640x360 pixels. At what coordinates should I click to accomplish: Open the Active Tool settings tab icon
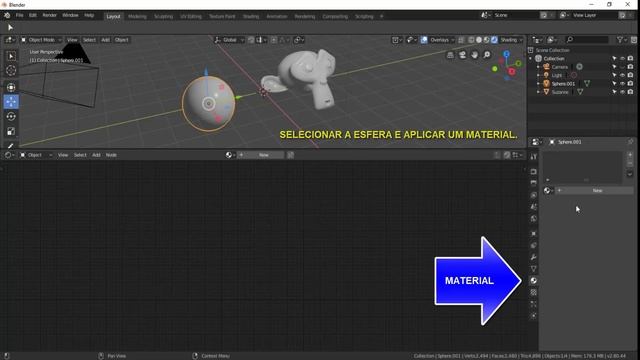point(533,157)
